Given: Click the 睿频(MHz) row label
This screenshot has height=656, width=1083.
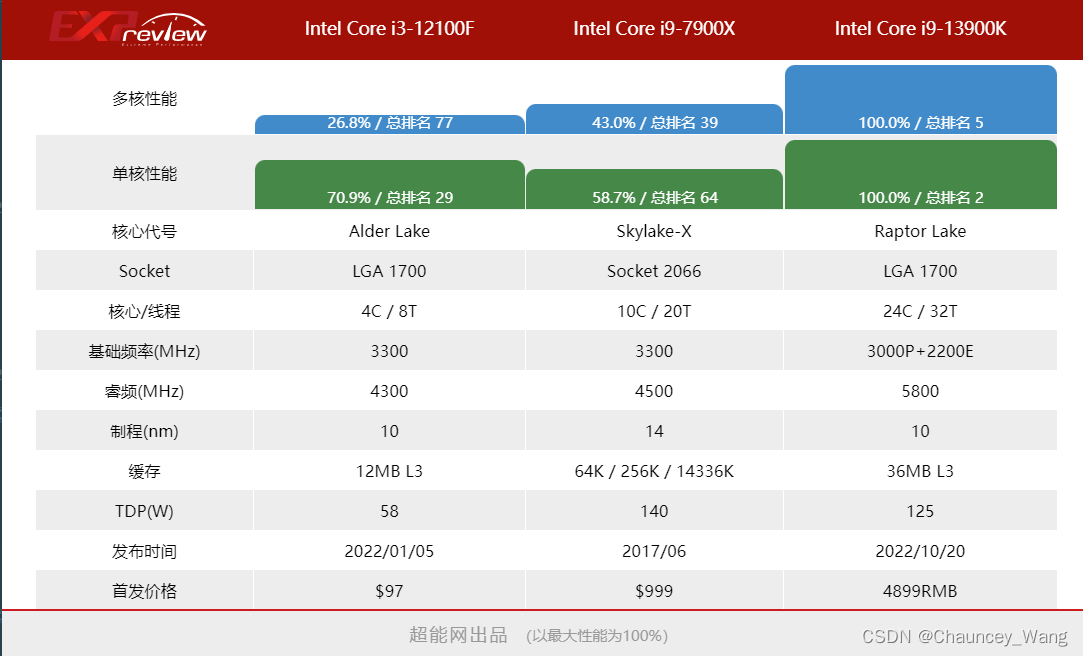Looking at the screenshot, I should click(144, 392).
